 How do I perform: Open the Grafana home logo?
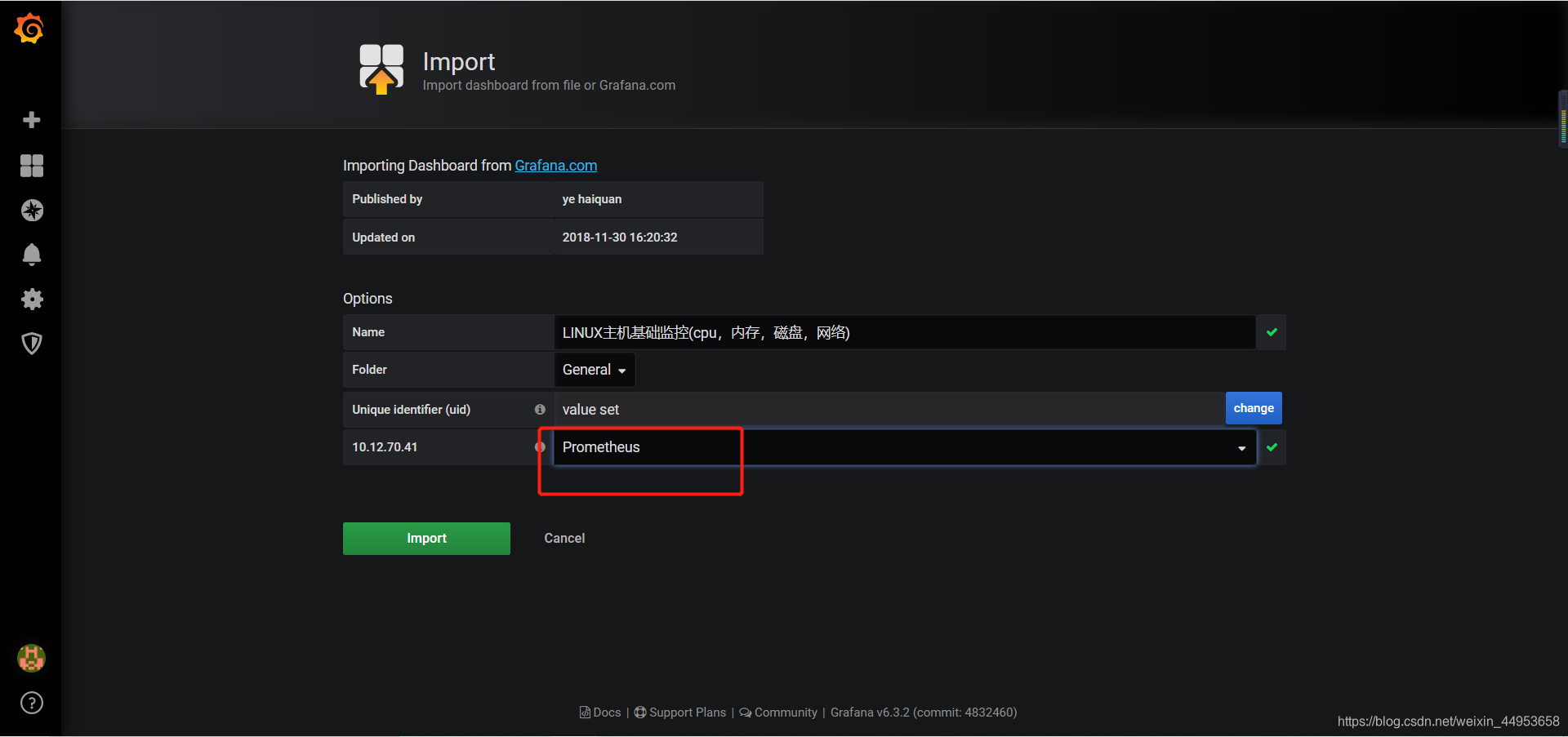[x=29, y=28]
